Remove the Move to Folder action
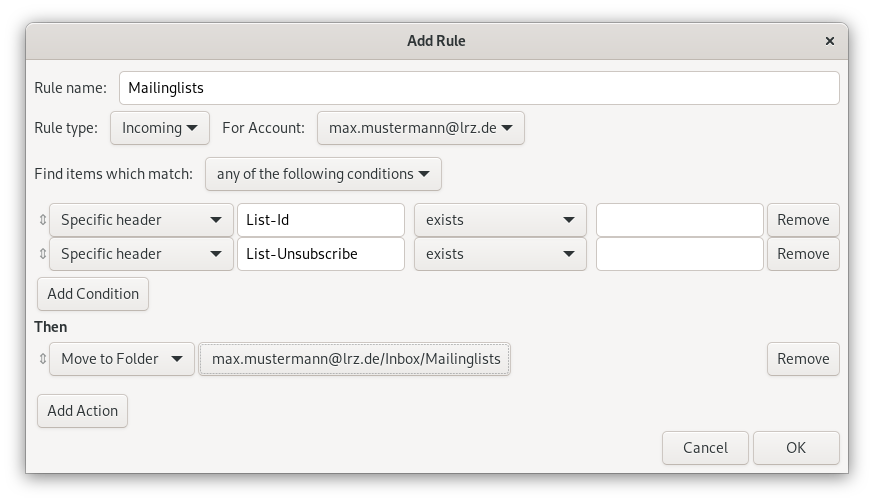The width and height of the screenshot is (874, 502). pyautogui.click(x=803, y=359)
